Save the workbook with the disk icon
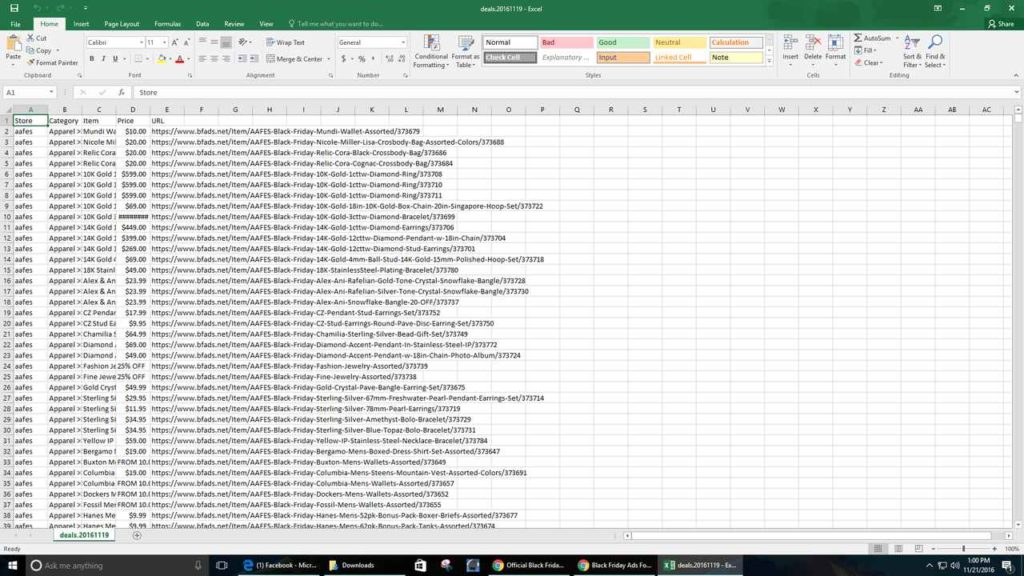 (14, 8)
